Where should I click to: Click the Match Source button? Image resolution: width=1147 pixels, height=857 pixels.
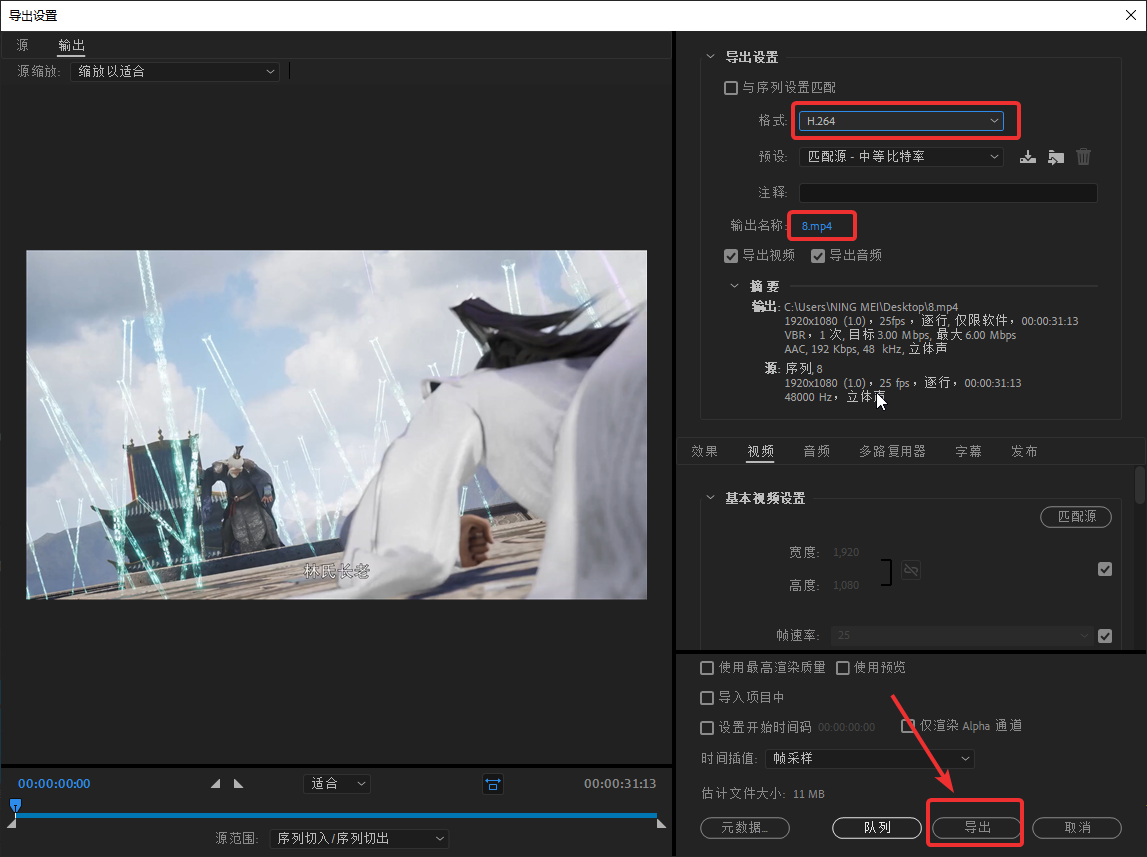pyautogui.click(x=1076, y=516)
